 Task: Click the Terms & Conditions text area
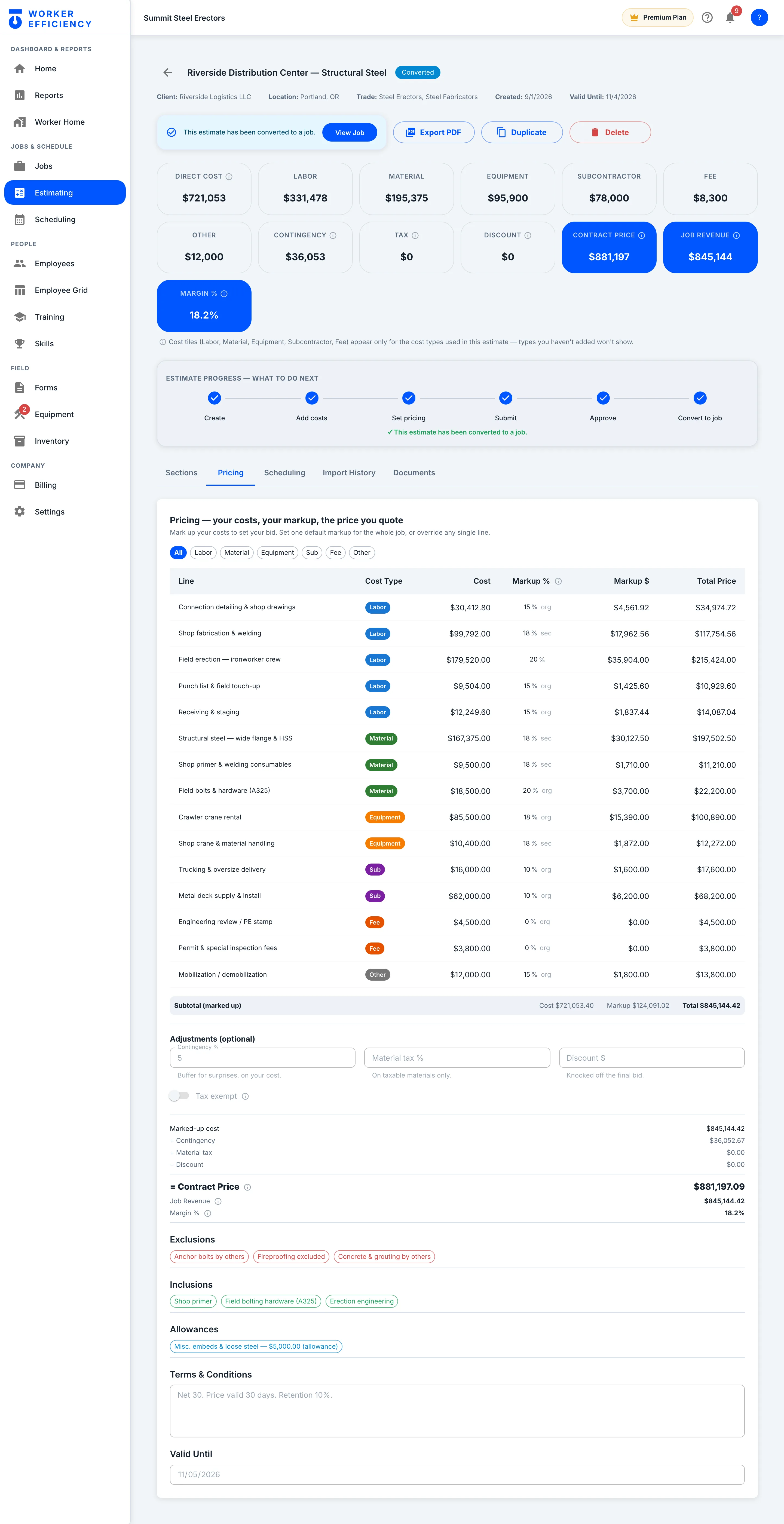point(457,1411)
